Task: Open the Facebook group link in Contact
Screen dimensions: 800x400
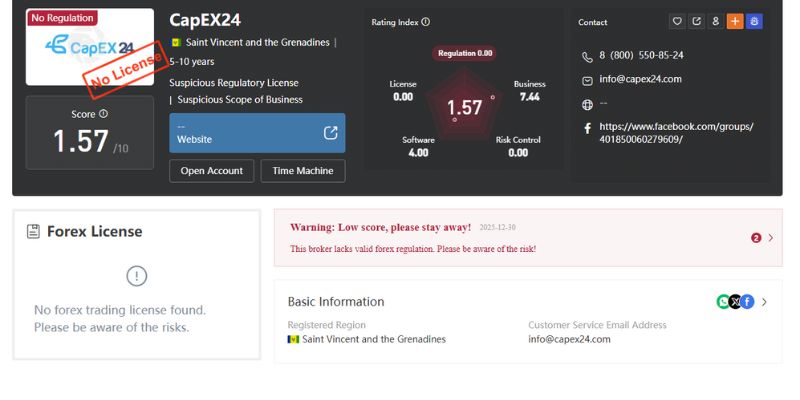Action: click(676, 133)
